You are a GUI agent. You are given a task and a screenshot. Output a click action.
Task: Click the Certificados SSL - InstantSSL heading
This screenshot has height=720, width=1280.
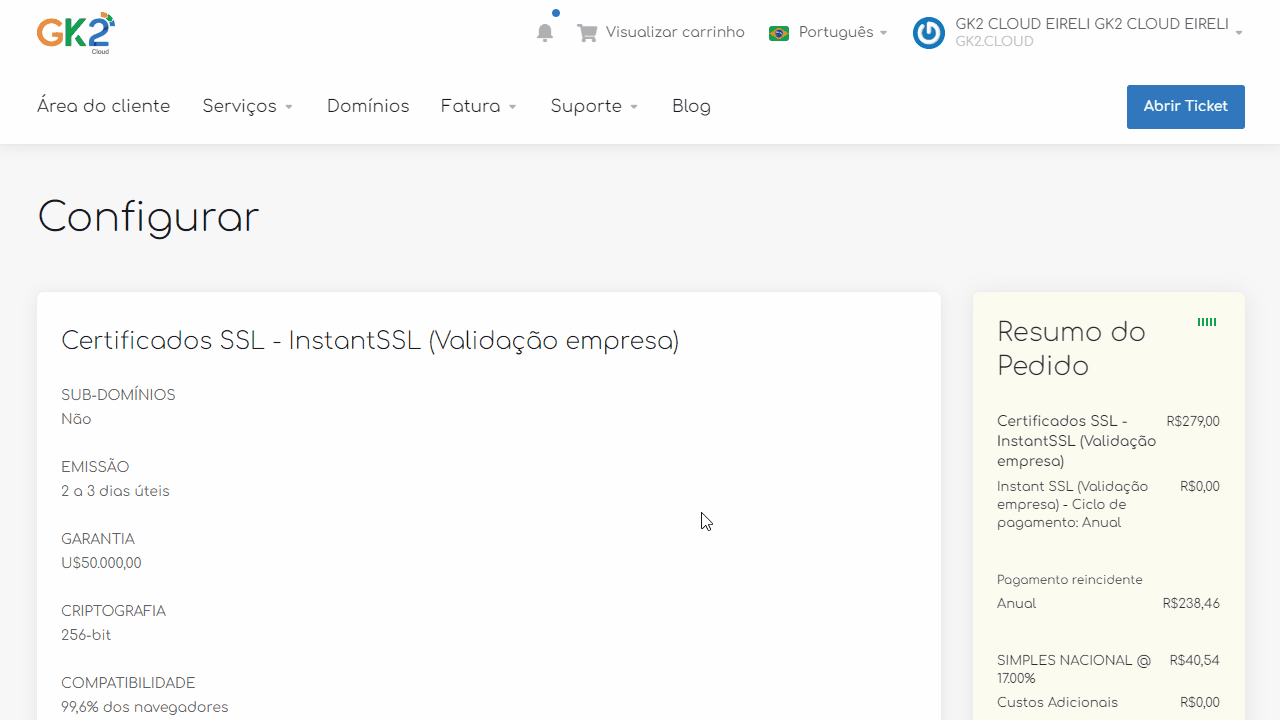(370, 341)
